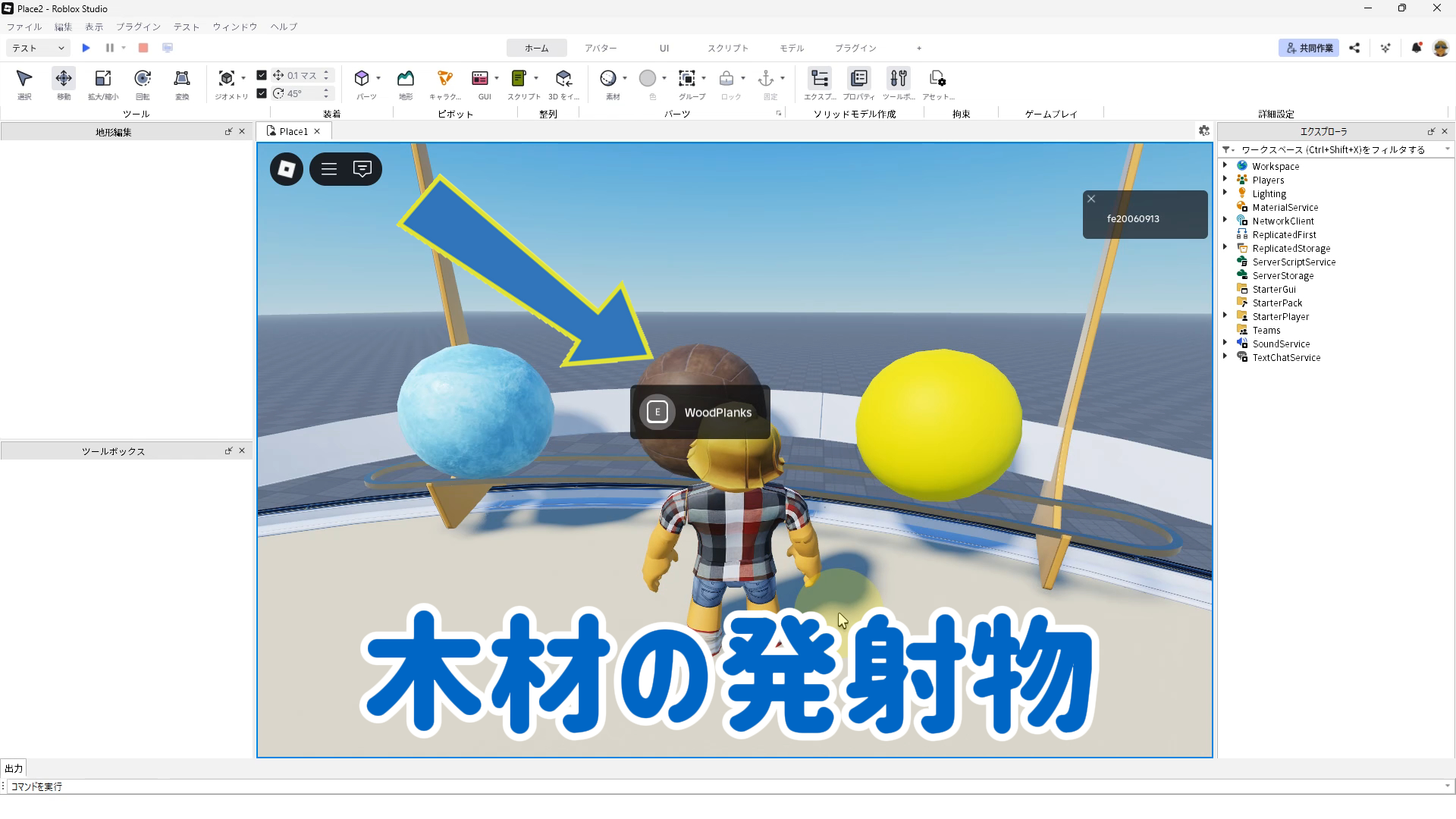Open the テスト mode dropdown
1456x819 pixels.
38,48
